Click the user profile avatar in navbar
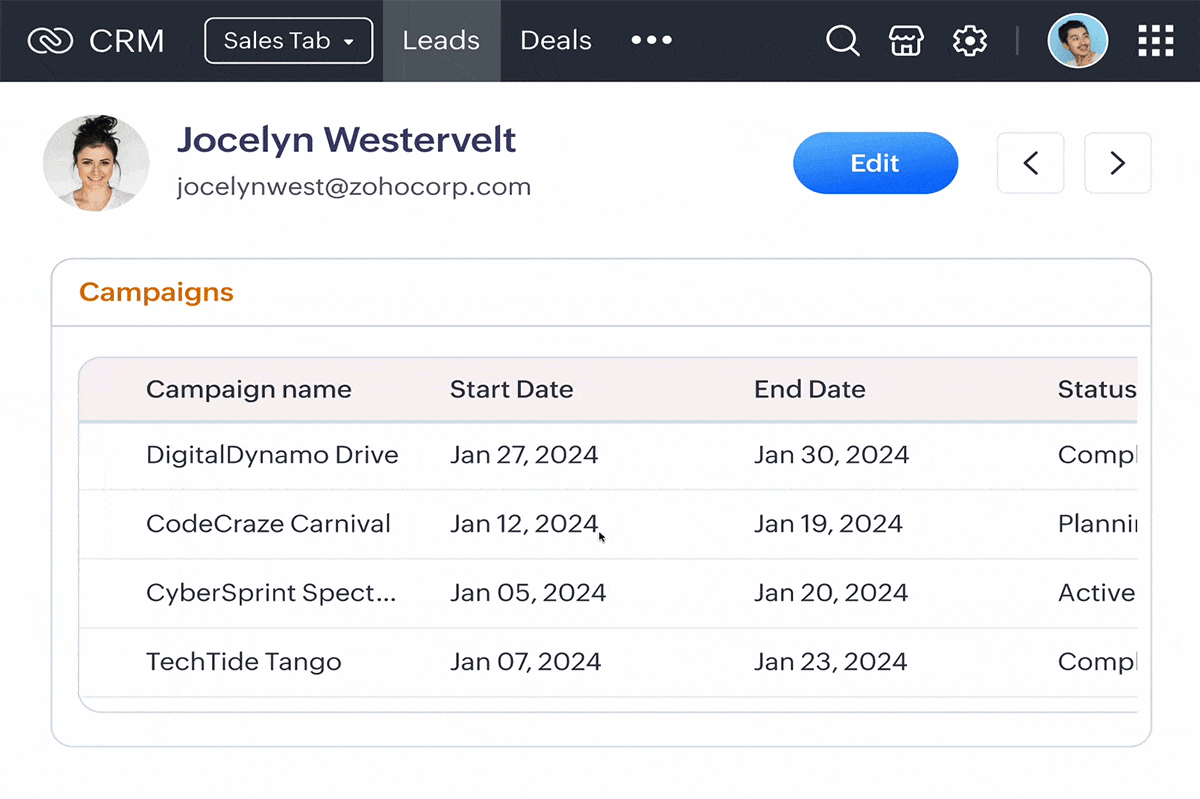The width and height of the screenshot is (1200, 799). click(1077, 41)
